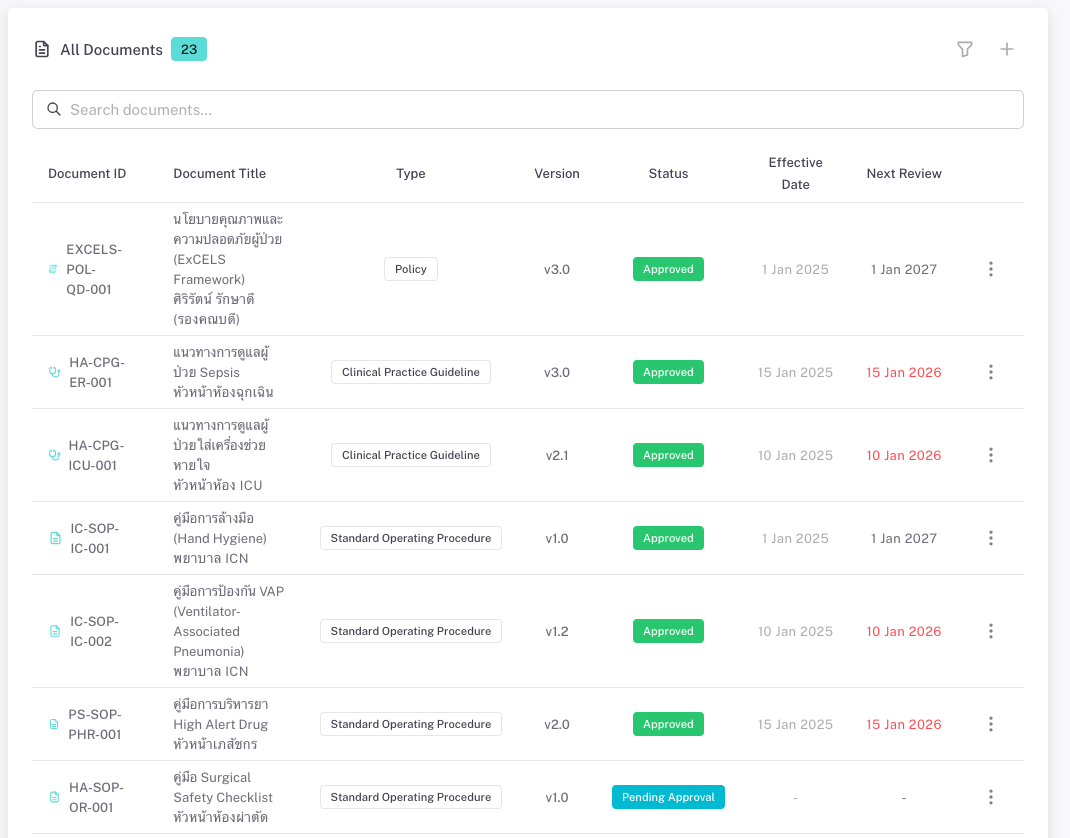Open the filter documents icon

[964, 49]
